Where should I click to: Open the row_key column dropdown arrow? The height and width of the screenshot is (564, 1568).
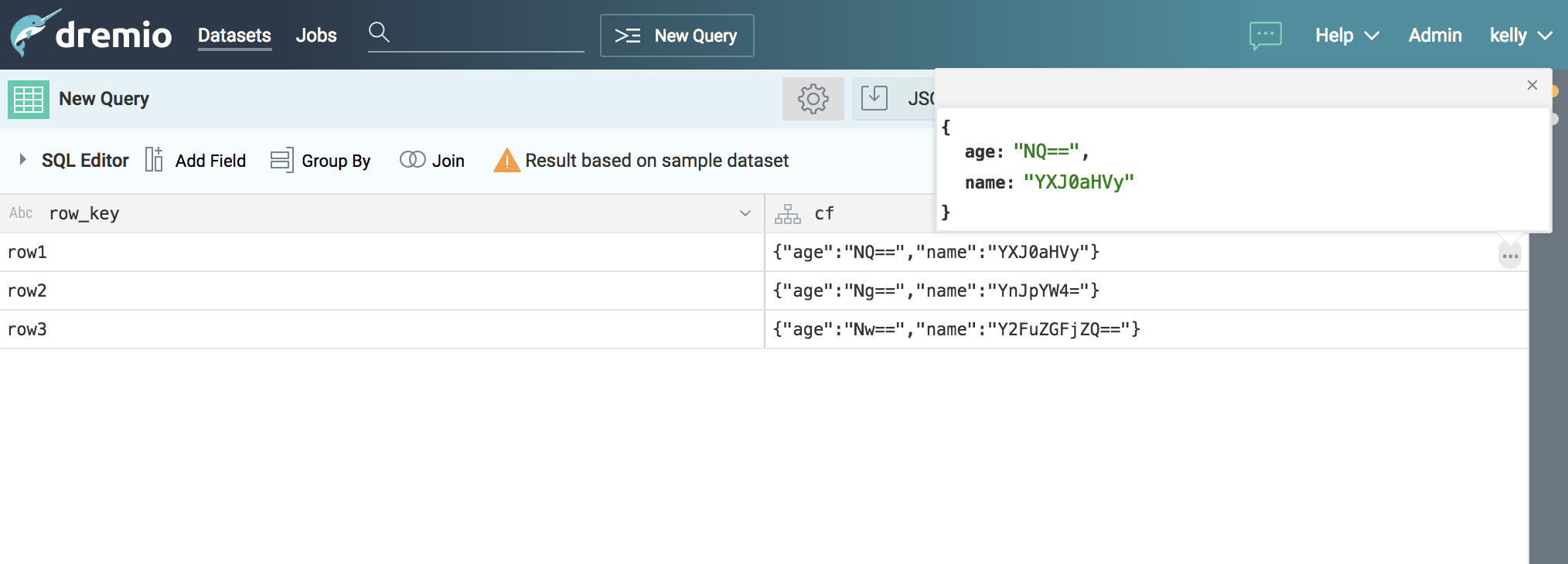(745, 213)
